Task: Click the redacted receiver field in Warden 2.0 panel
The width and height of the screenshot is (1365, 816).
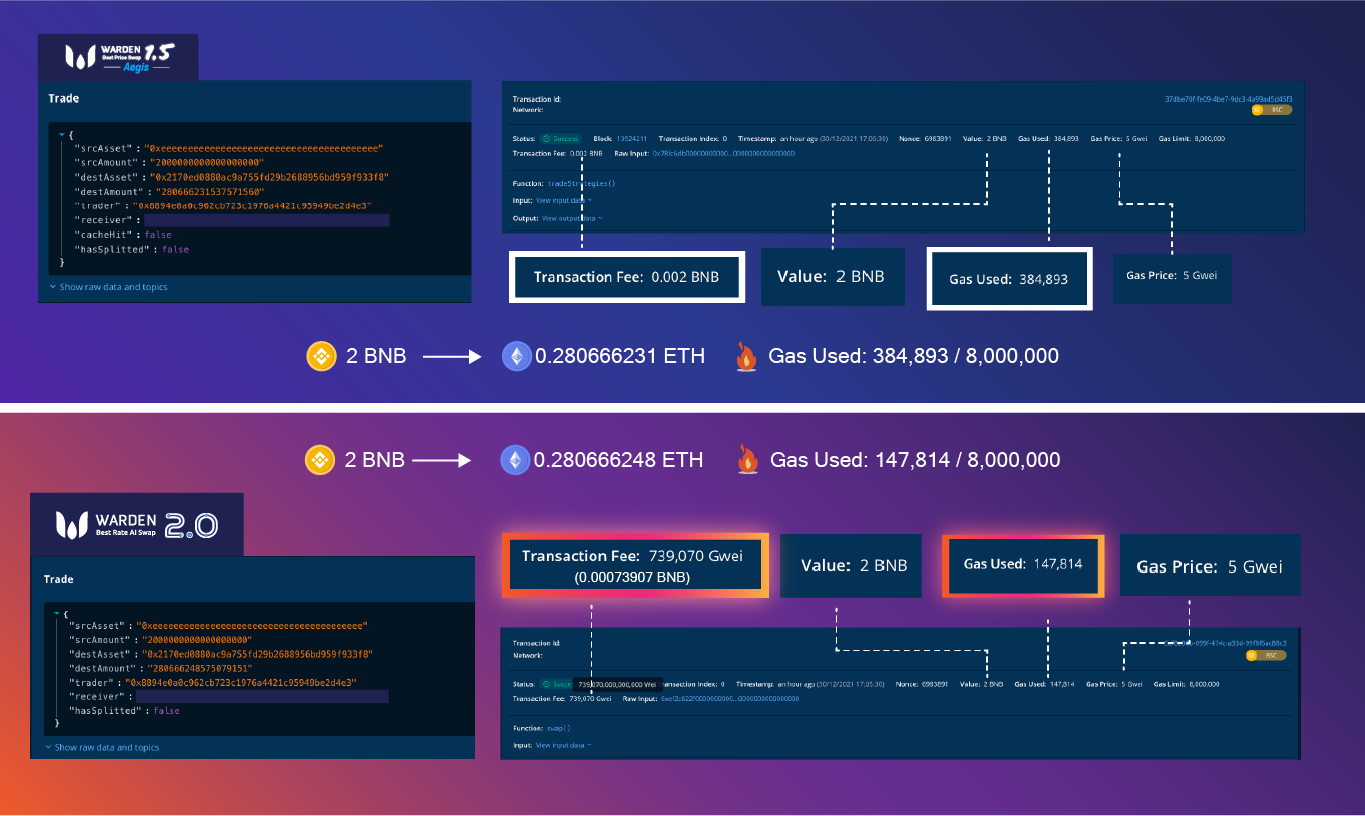Action: [x=262, y=696]
